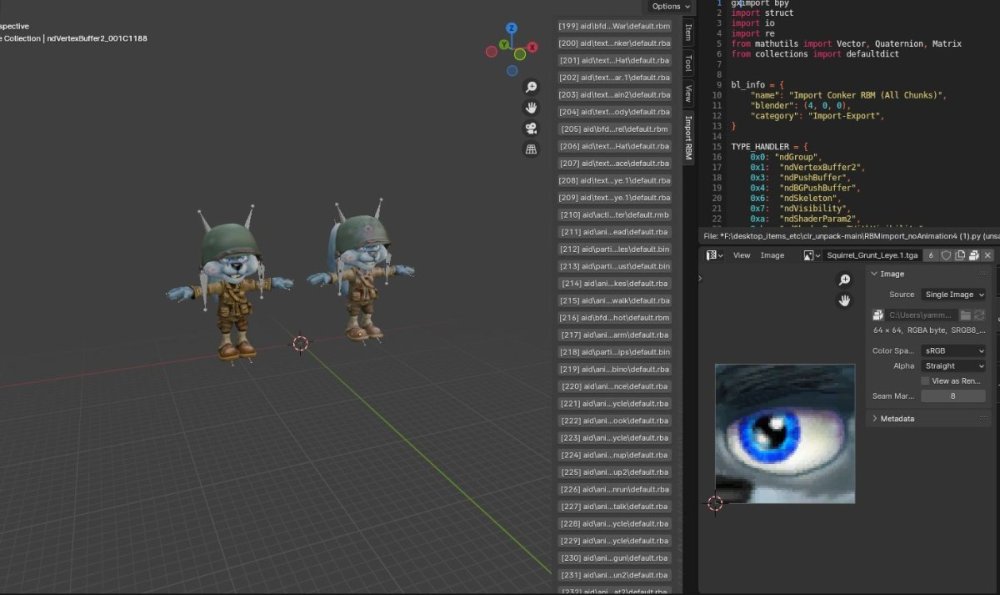Click the [212] aid\parti...les\default.bin button

point(614,249)
